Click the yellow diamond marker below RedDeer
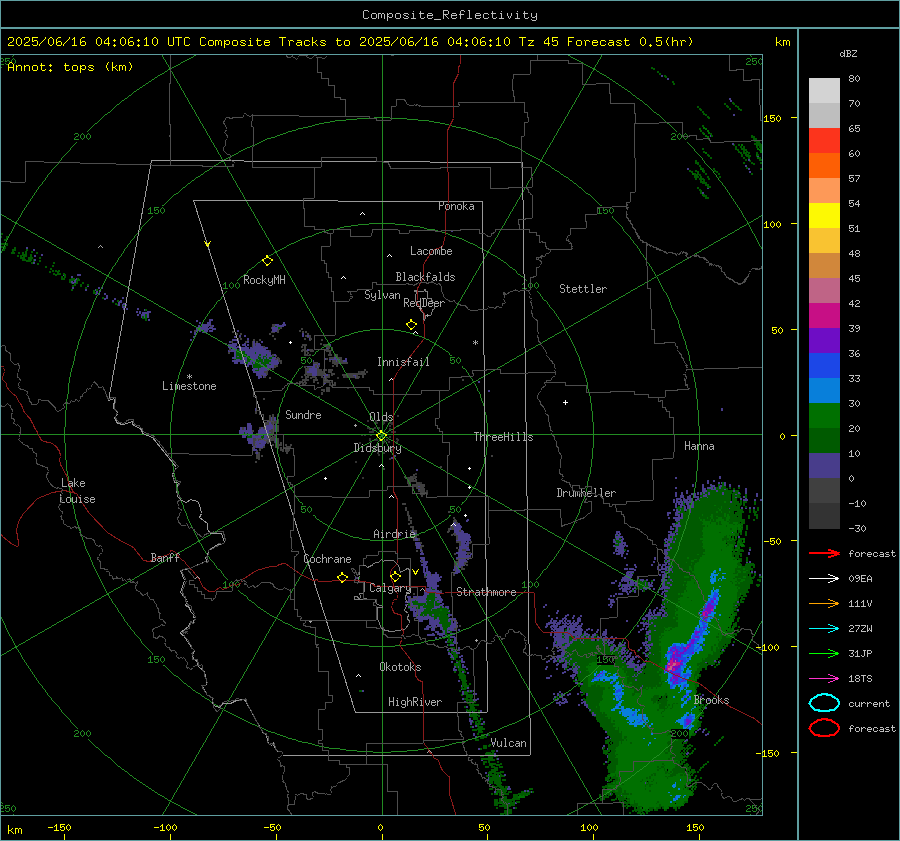Viewport: 900px width, 841px height. 411,325
